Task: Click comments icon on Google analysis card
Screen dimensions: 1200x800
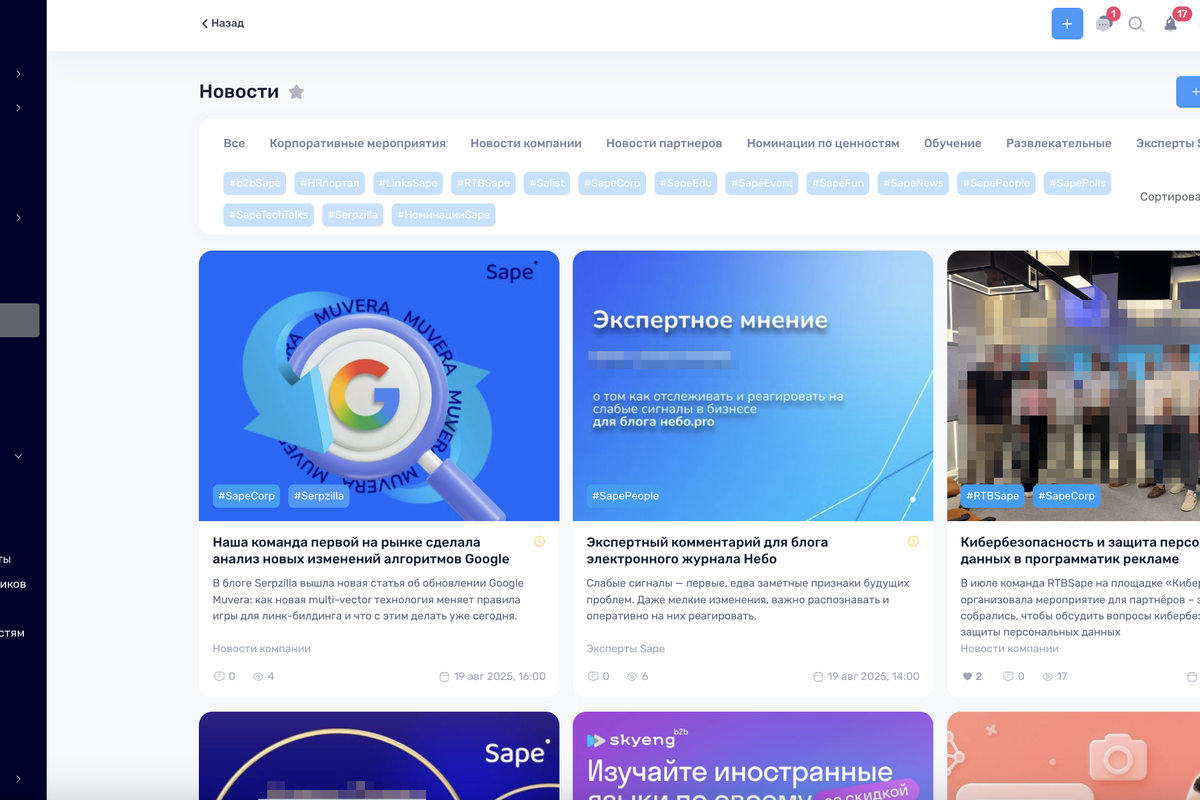Action: click(x=219, y=677)
